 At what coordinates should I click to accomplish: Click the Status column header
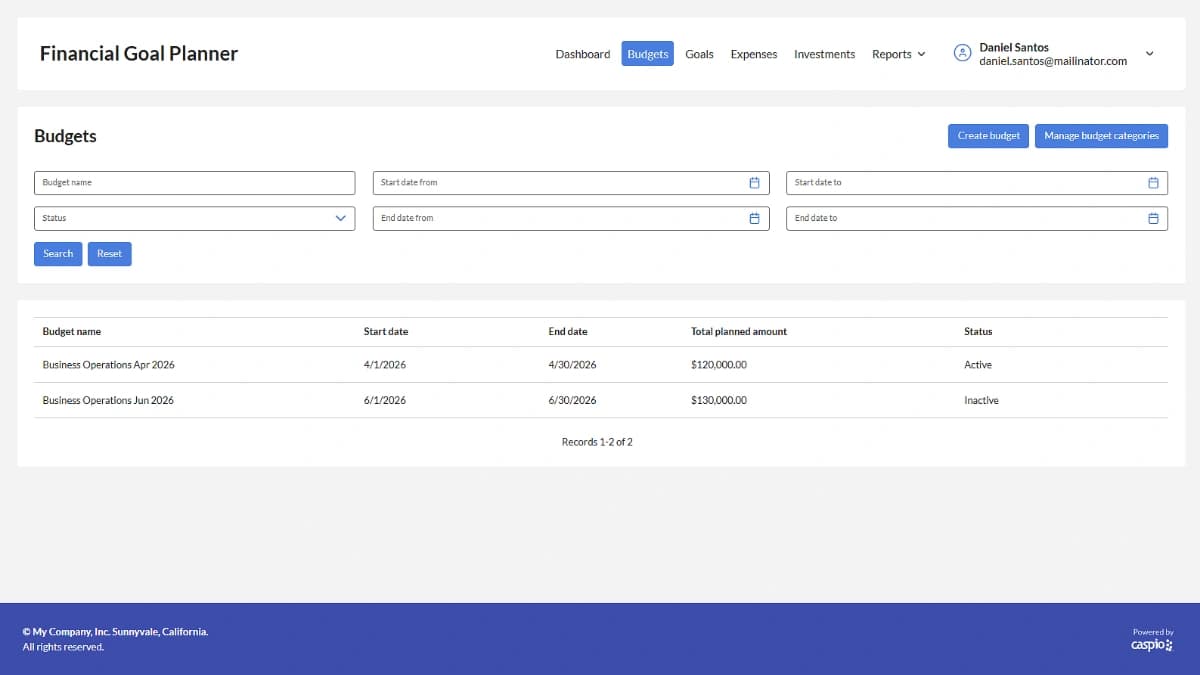pos(978,331)
